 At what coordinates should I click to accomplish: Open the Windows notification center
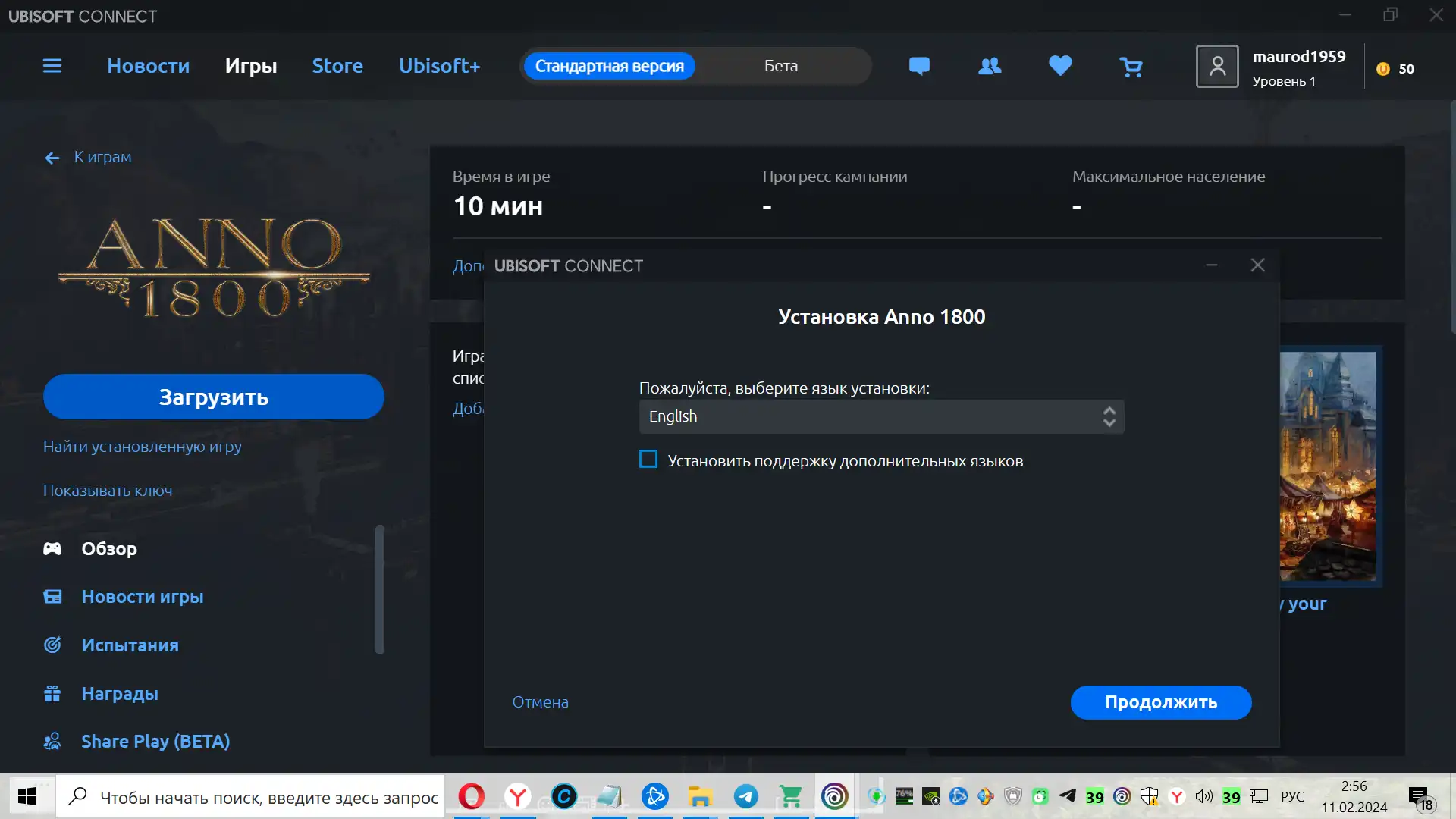(1420, 797)
